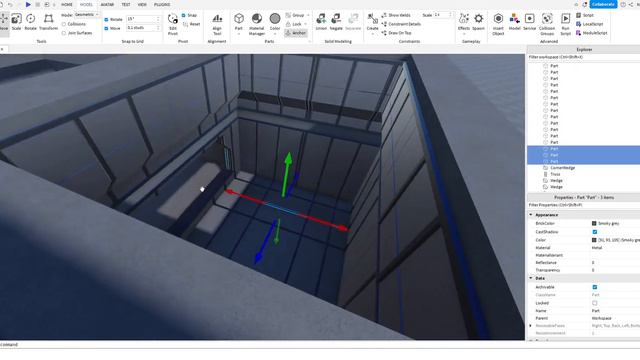The image size is (640, 360).
Task: Open the Part insert dropdown arrow
Action: (239, 34)
